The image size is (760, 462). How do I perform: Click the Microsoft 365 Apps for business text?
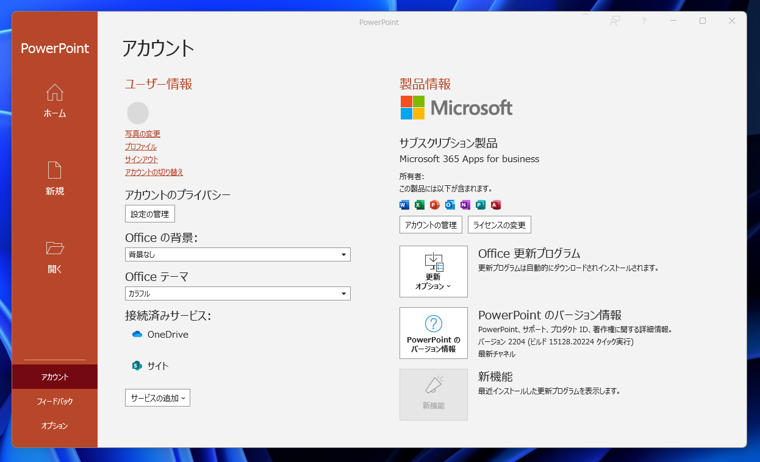[x=469, y=159]
